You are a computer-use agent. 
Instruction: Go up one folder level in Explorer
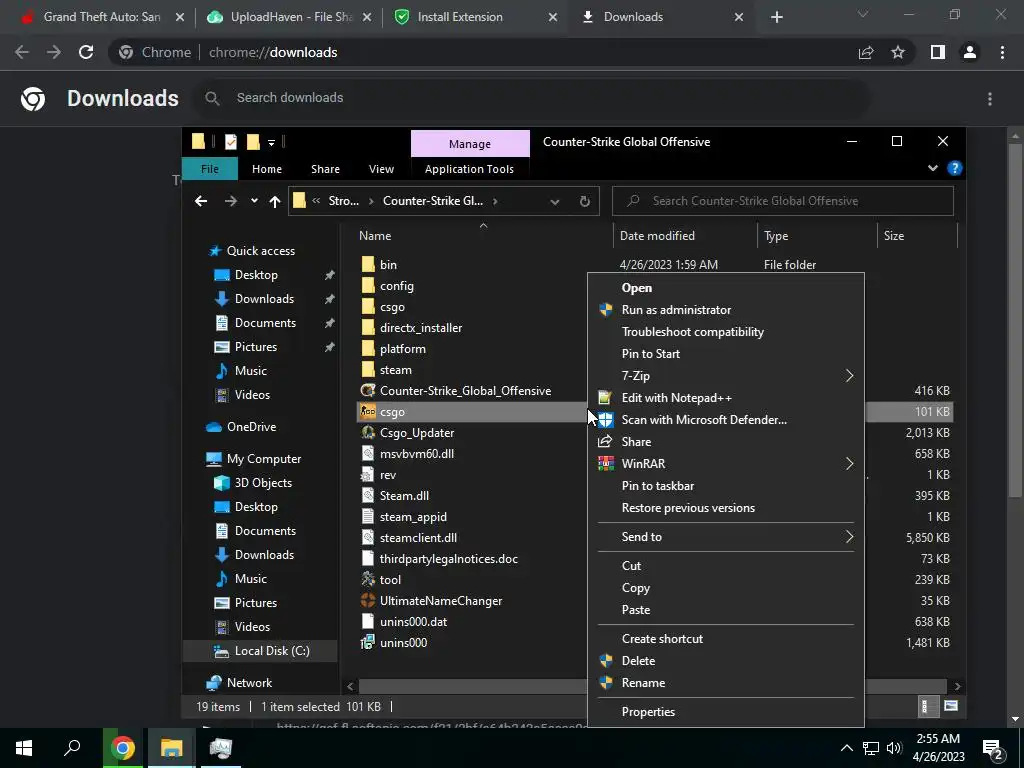tap(275, 201)
